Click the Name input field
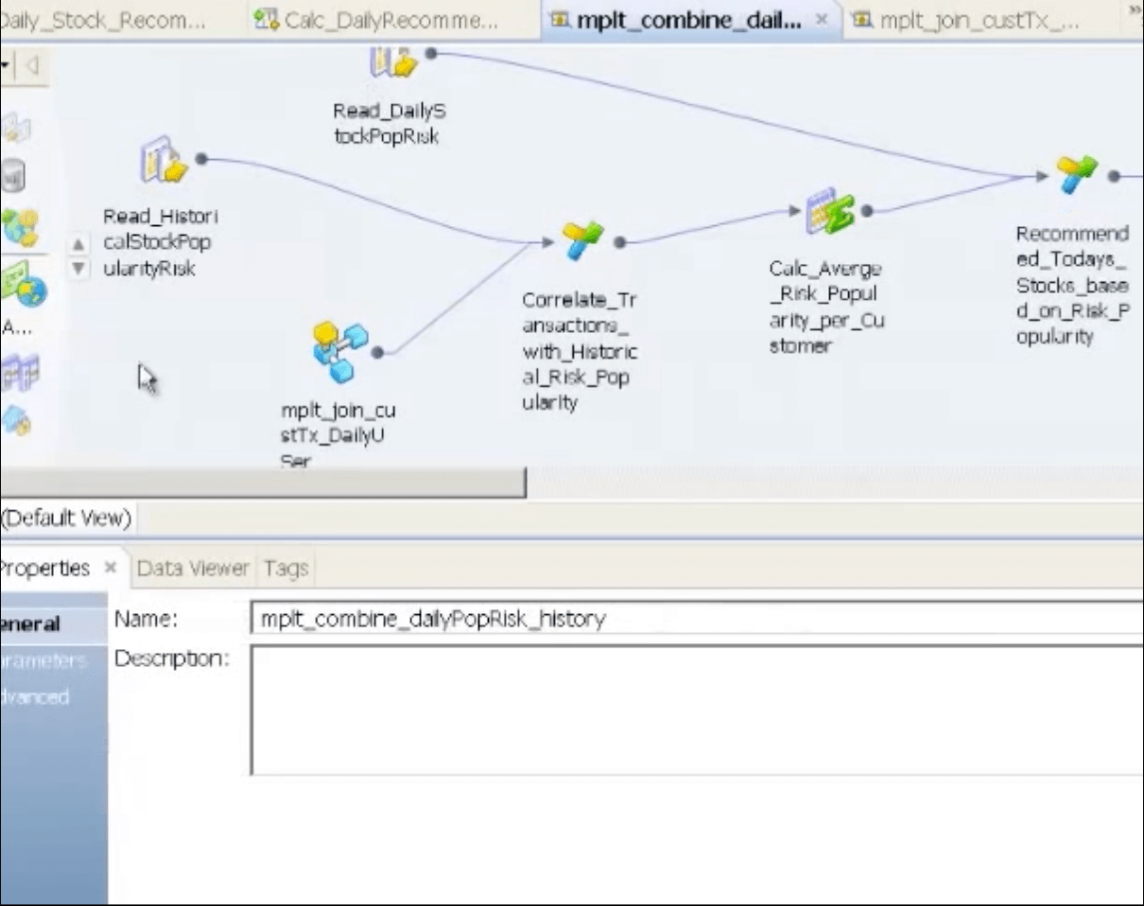The height and width of the screenshot is (906, 1144). tap(697, 619)
